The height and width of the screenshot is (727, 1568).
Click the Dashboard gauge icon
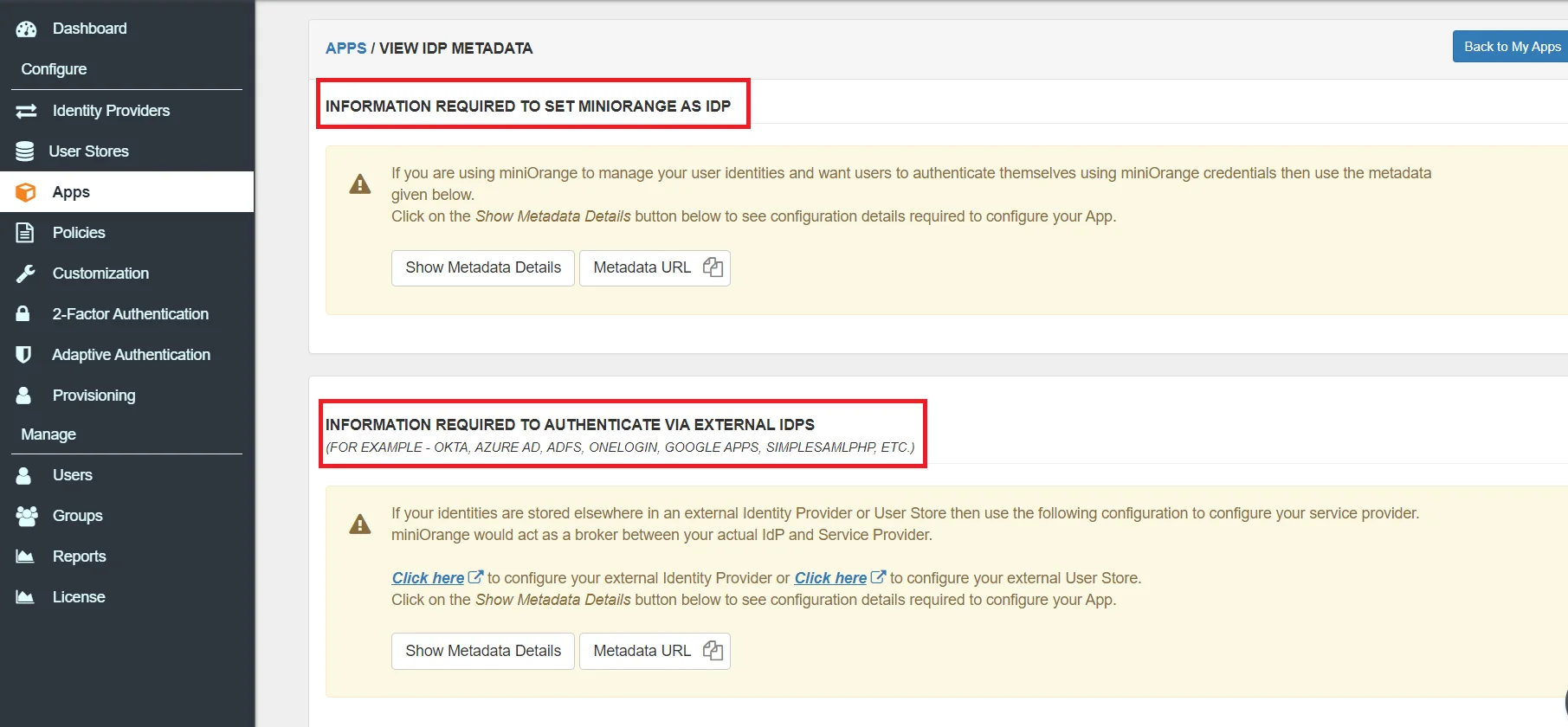pyautogui.click(x=27, y=29)
